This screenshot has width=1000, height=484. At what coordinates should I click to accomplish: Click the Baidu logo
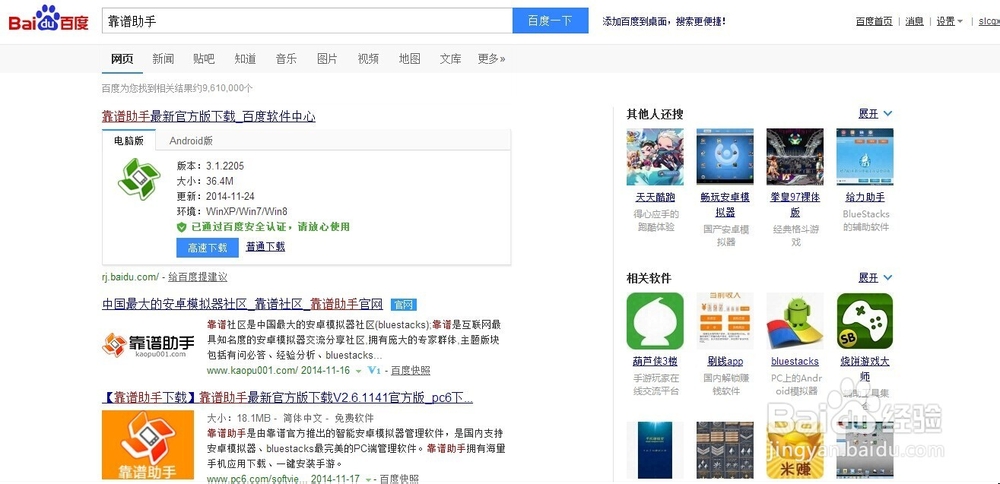click(48, 20)
